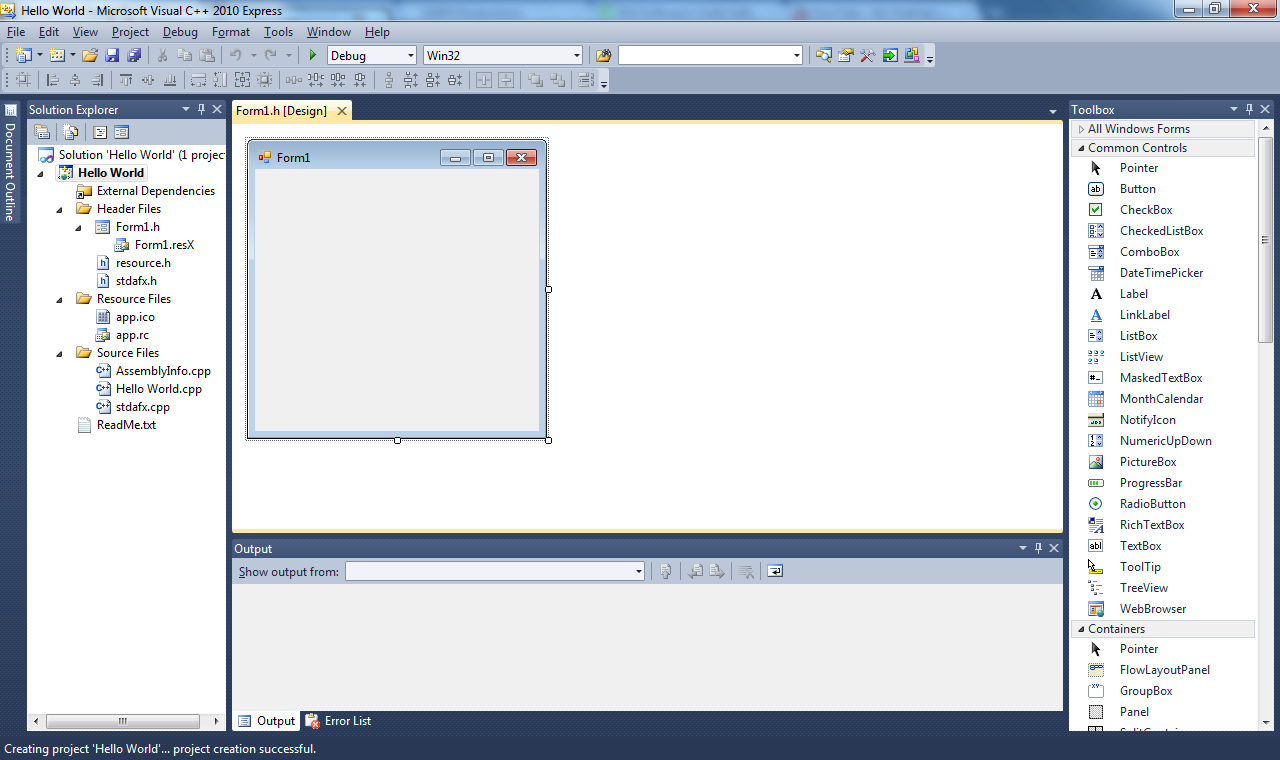
Task: Collapse the Form1.h tree node
Action: click(80, 227)
